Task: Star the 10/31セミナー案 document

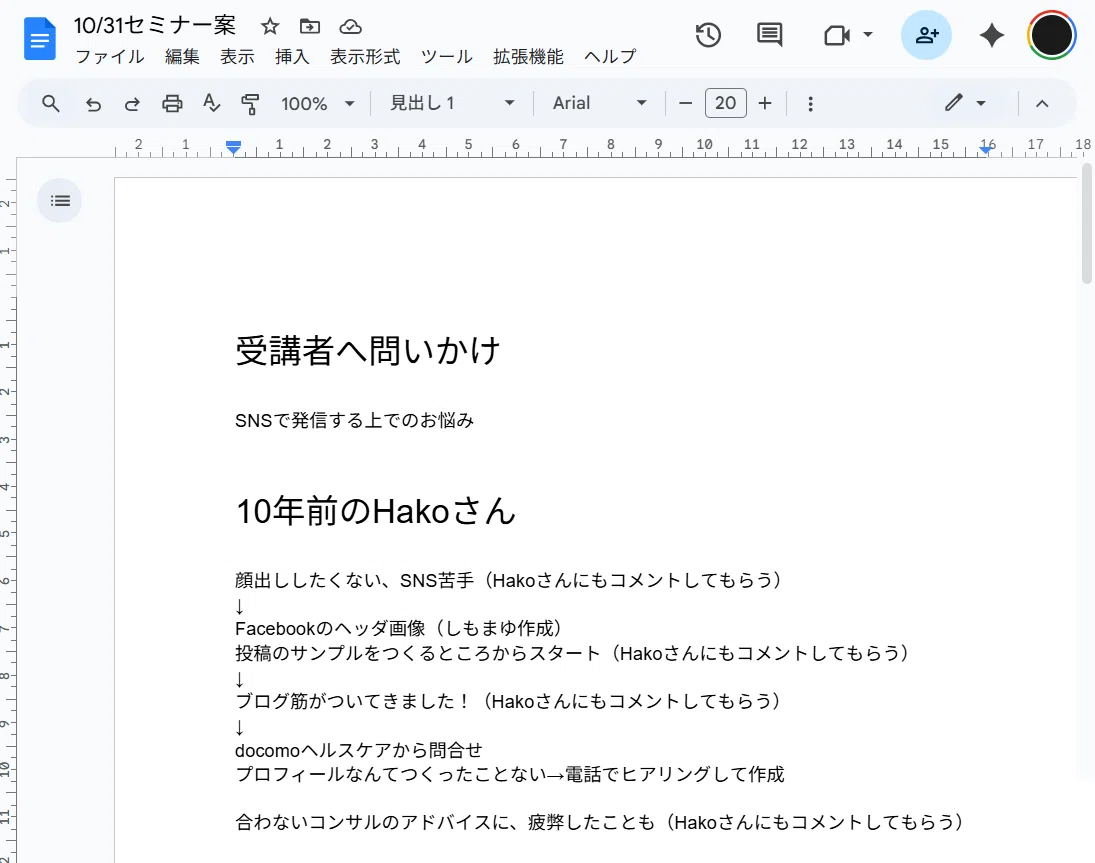Action: click(270, 27)
